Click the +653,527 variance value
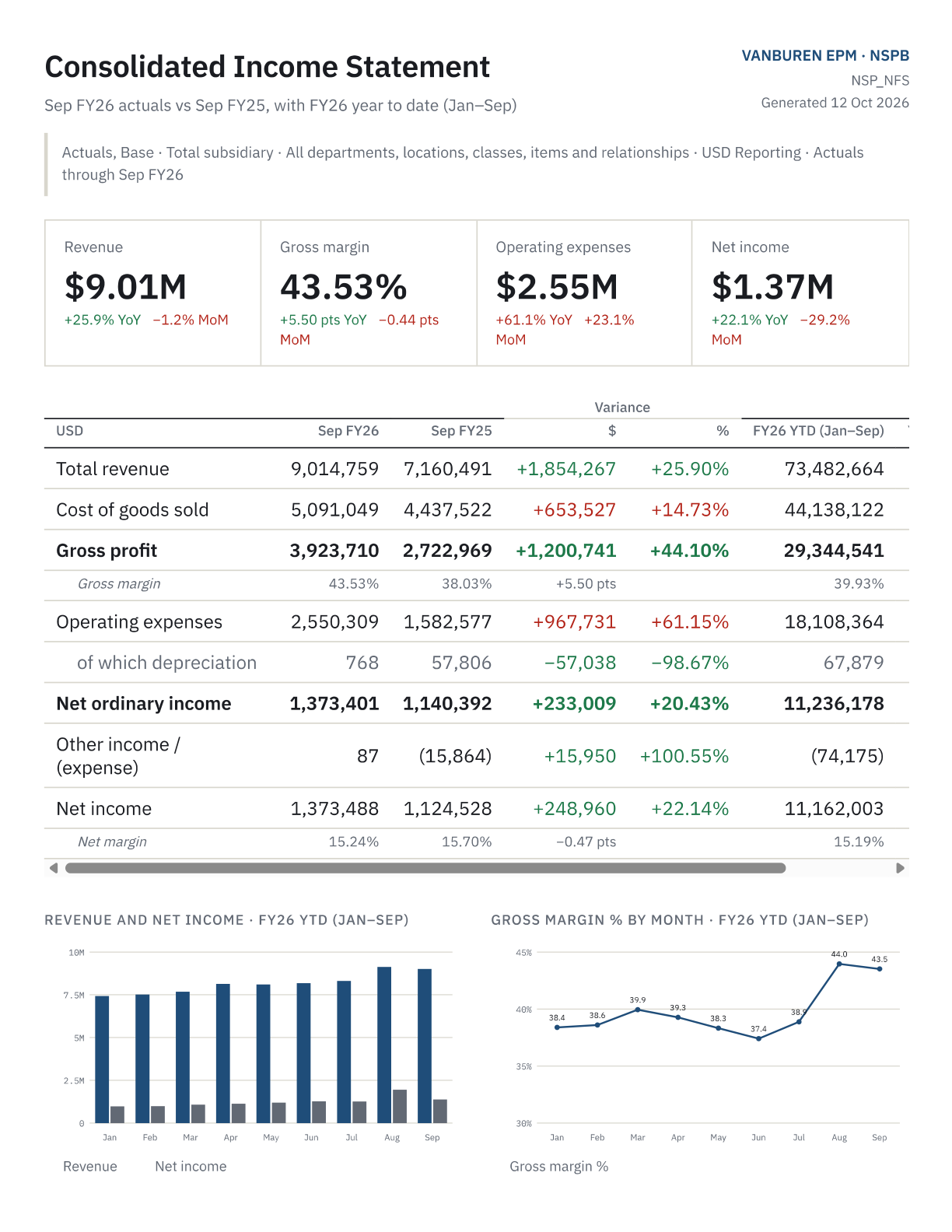The height and width of the screenshot is (1232, 952). click(574, 510)
